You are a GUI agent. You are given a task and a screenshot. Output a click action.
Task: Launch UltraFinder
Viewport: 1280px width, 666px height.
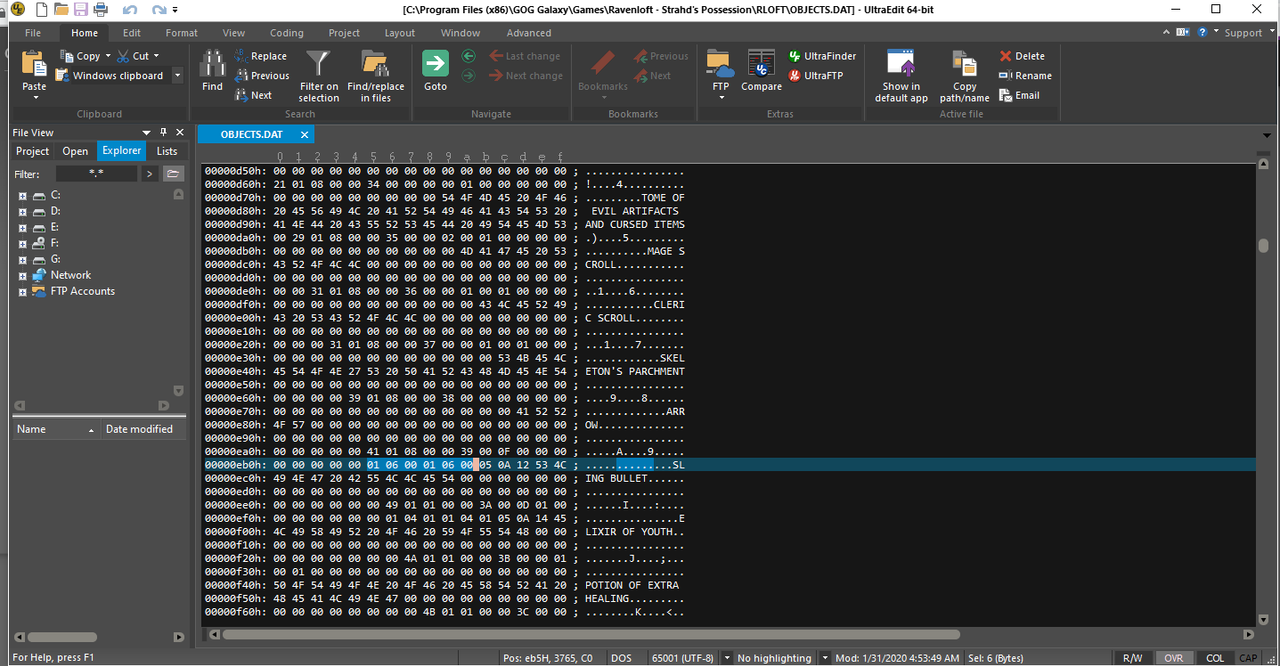point(822,56)
